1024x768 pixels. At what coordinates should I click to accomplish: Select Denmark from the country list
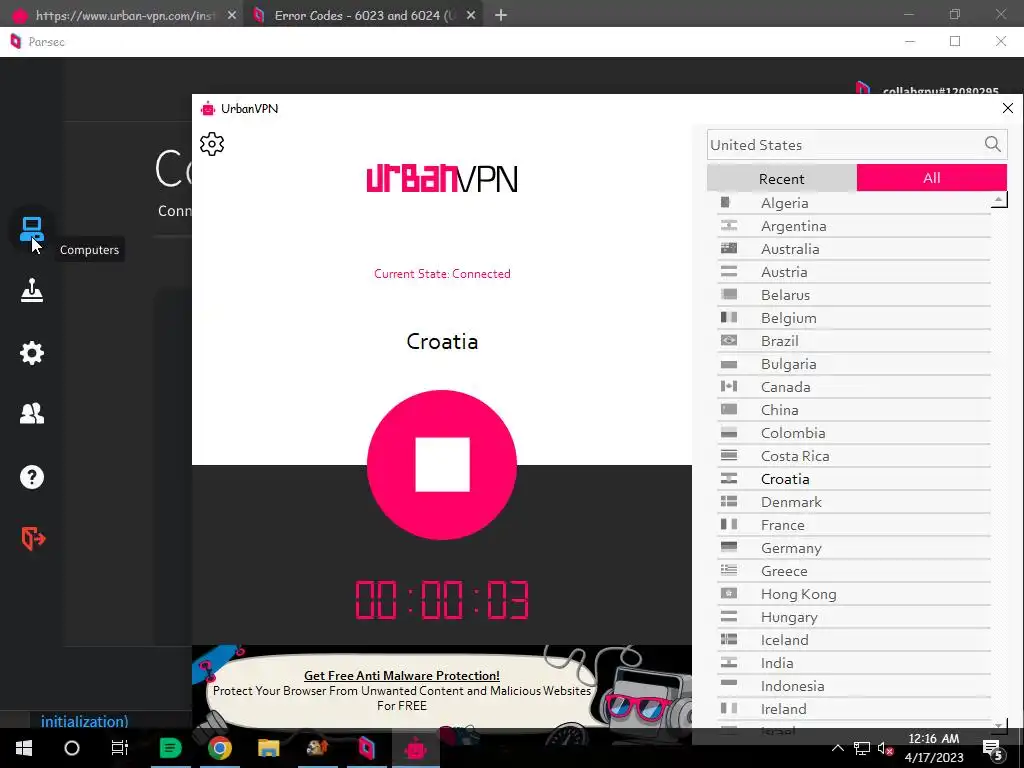(x=854, y=502)
